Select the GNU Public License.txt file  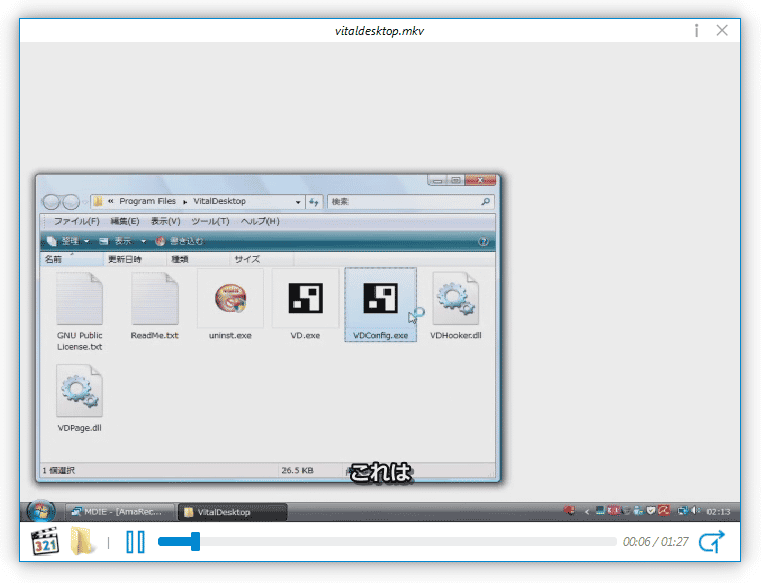pos(80,311)
